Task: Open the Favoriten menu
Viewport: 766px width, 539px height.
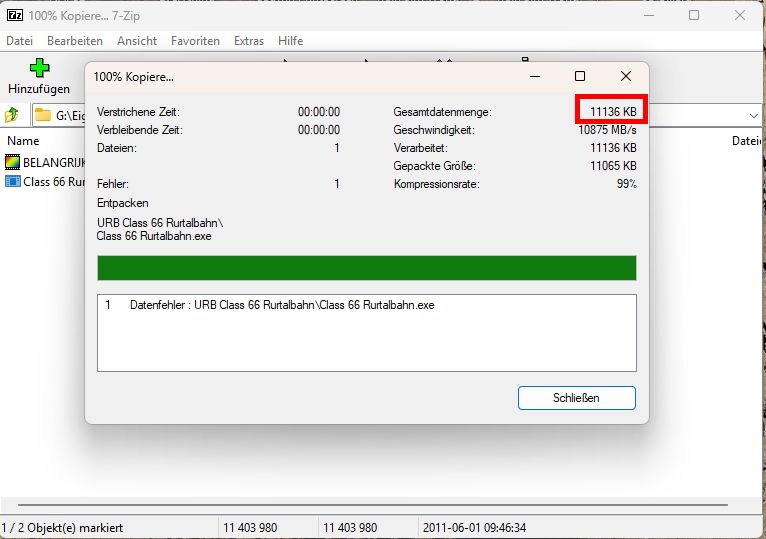Action: tap(195, 41)
